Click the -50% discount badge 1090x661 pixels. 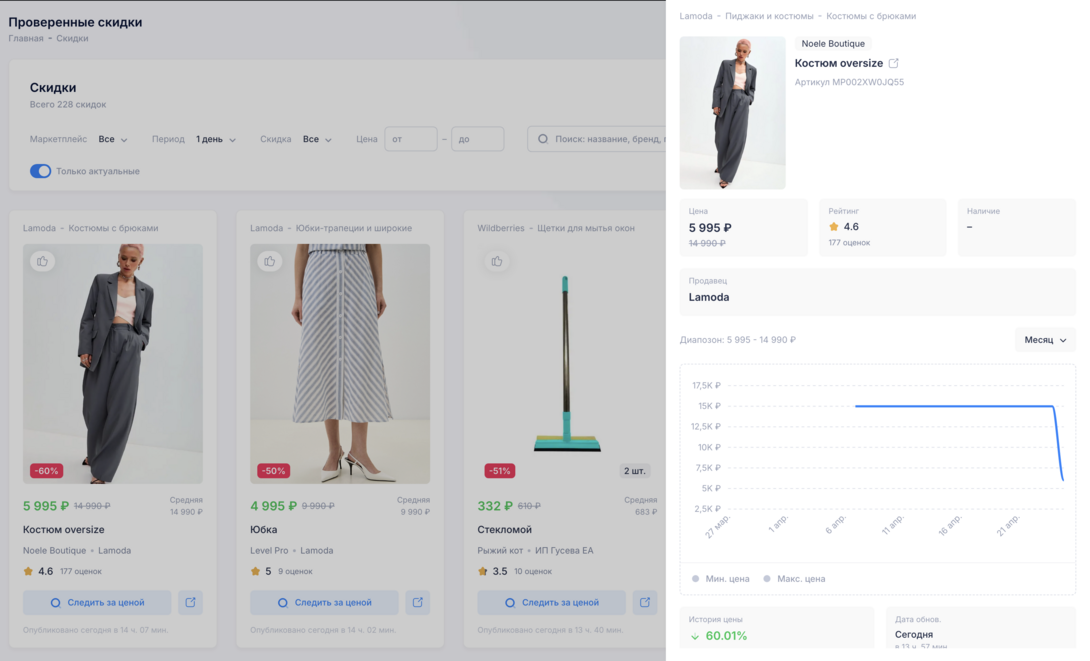click(x=273, y=471)
